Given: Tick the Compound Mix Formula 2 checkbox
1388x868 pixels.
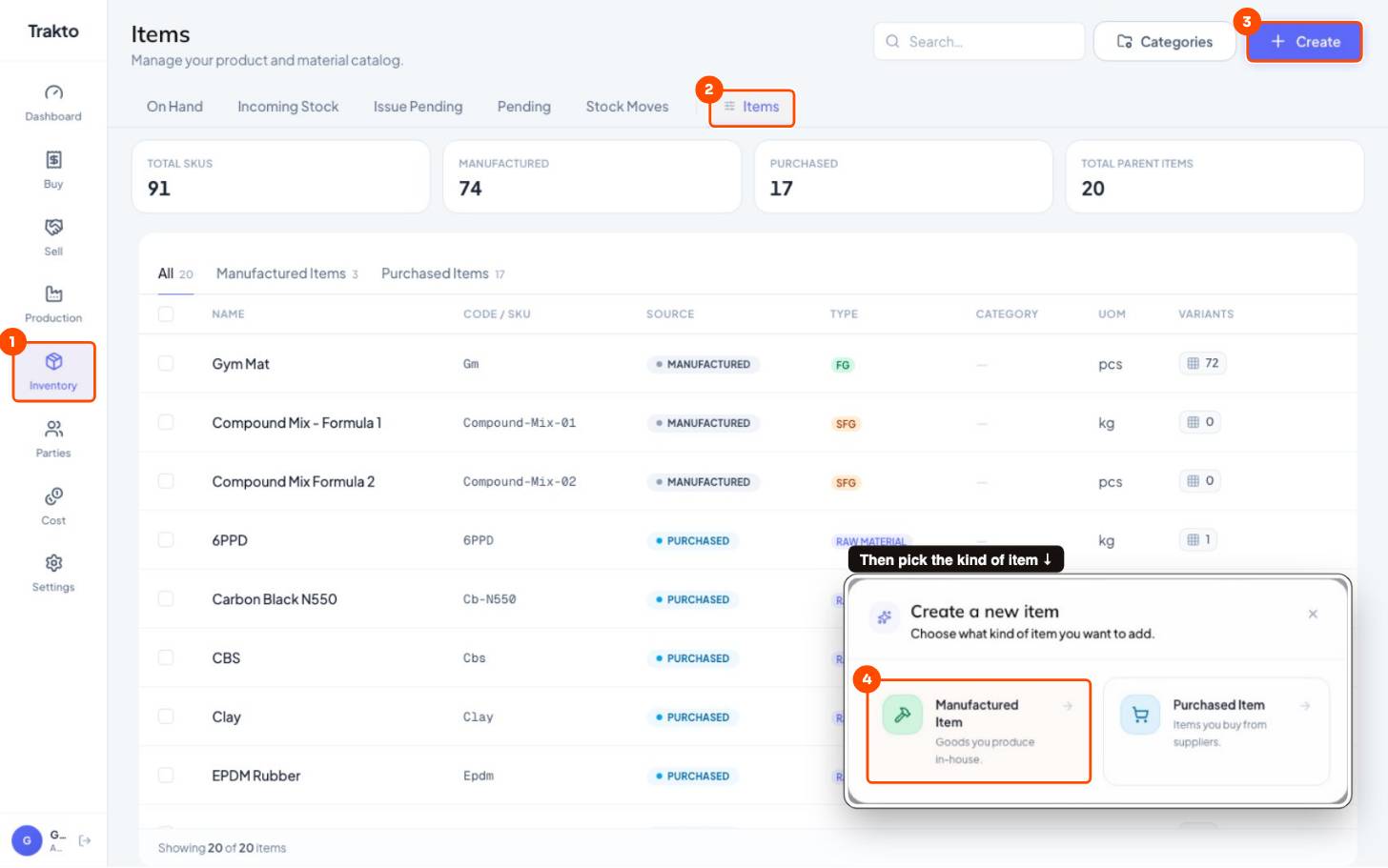Looking at the screenshot, I should pyautogui.click(x=166, y=482).
